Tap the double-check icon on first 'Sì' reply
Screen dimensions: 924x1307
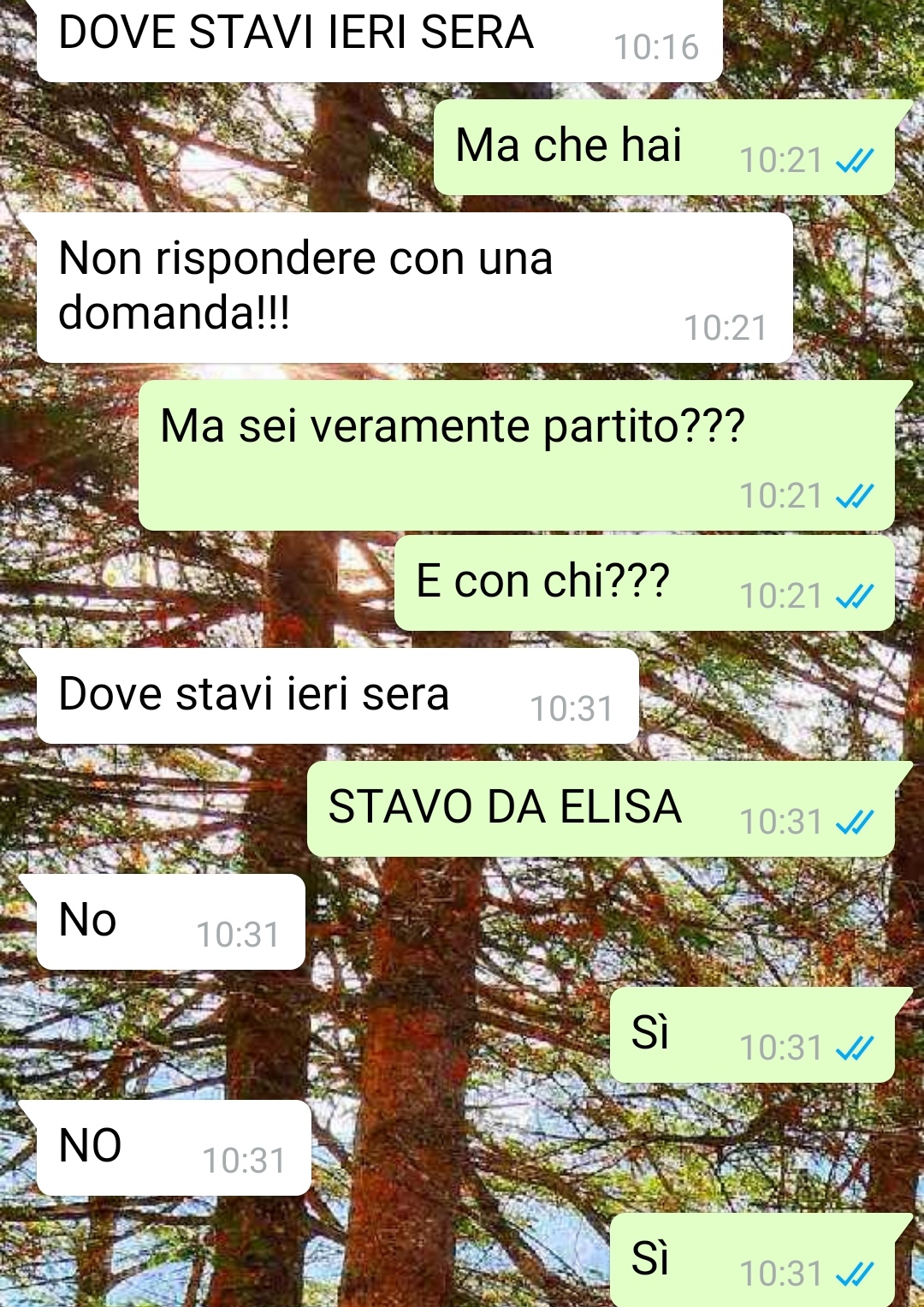coord(855,1048)
